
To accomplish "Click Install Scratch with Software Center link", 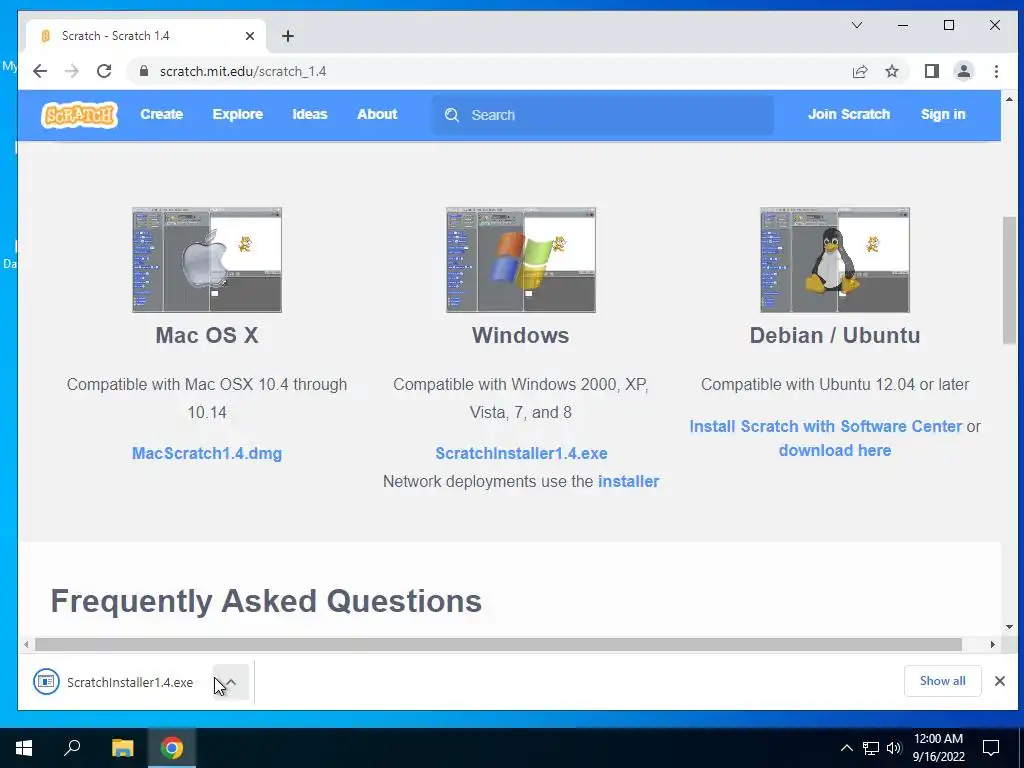I will click(x=825, y=426).
